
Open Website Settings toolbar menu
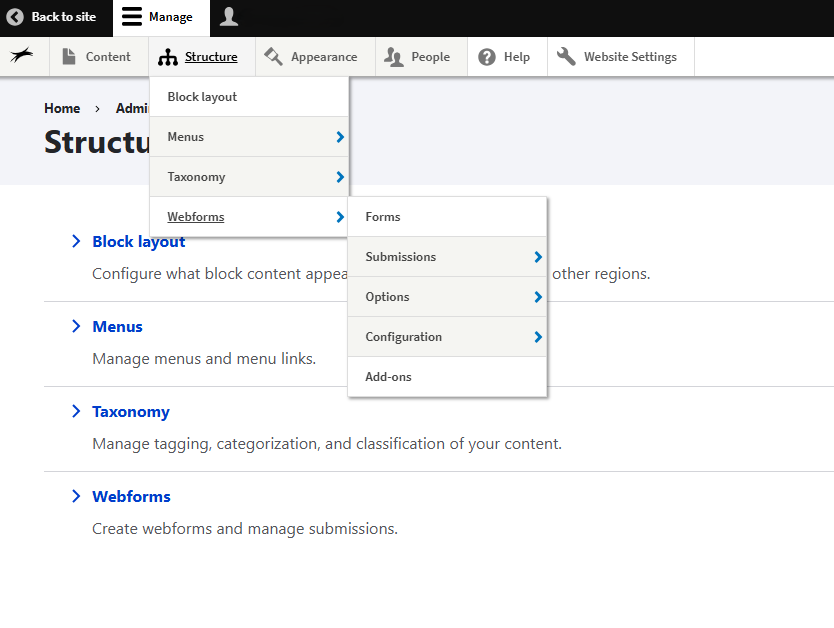point(621,56)
